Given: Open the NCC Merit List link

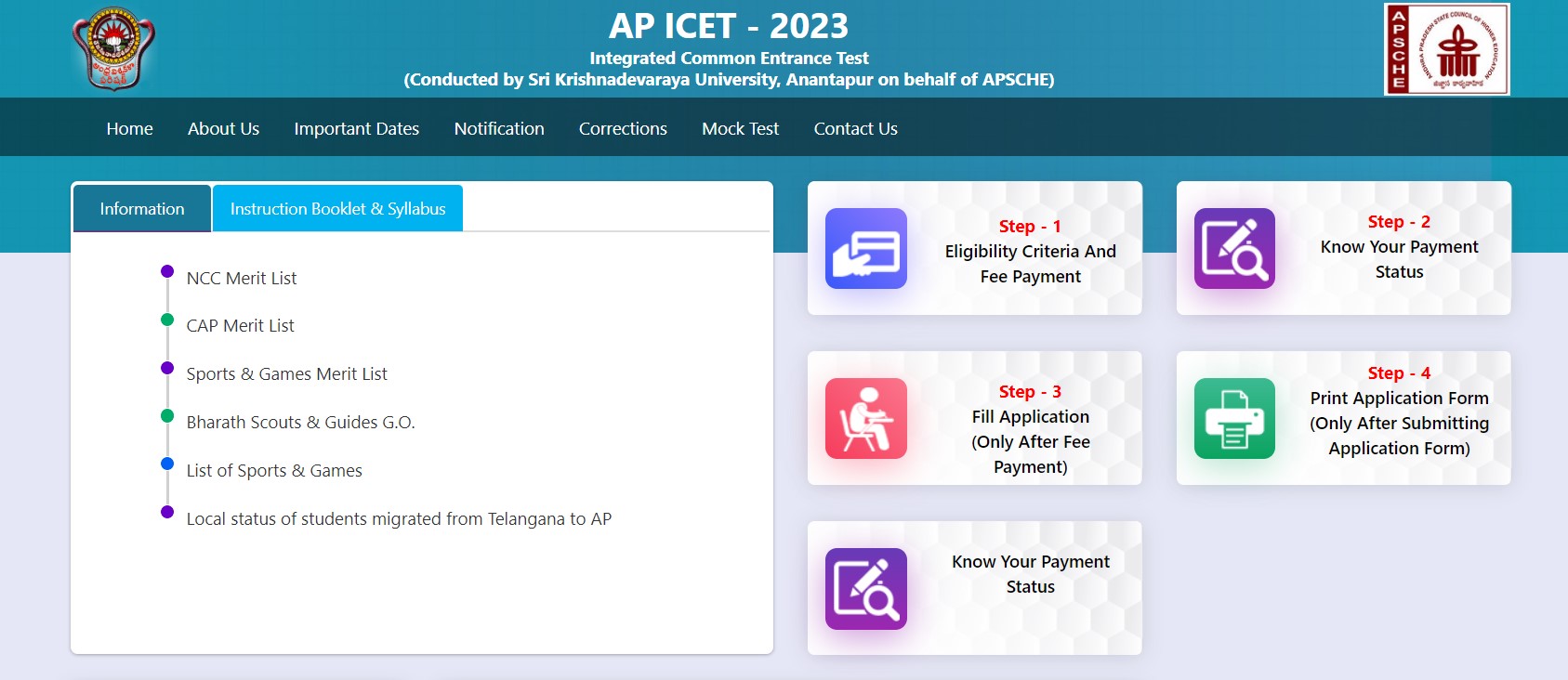Looking at the screenshot, I should [242, 278].
